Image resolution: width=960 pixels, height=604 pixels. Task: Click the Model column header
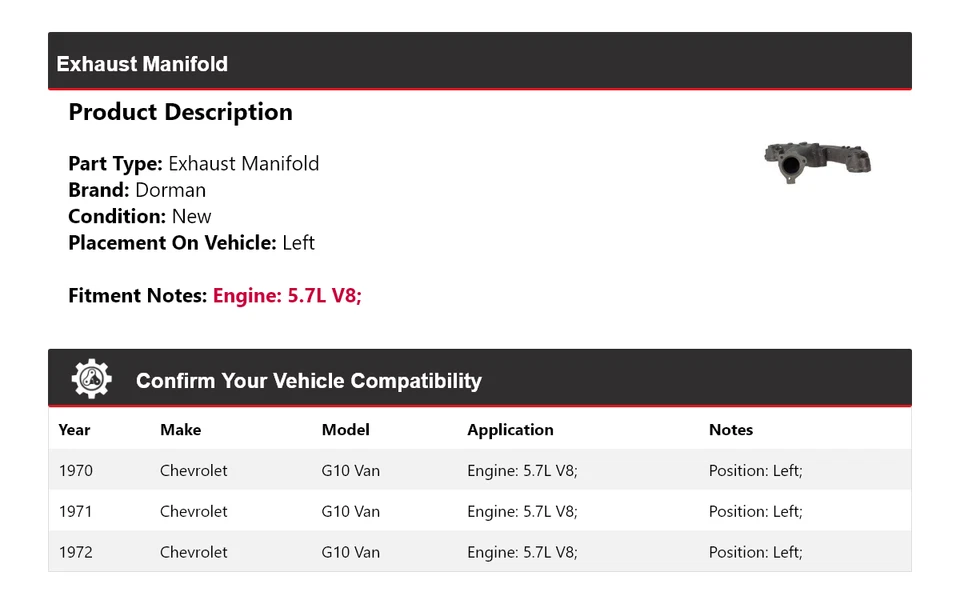click(x=345, y=430)
